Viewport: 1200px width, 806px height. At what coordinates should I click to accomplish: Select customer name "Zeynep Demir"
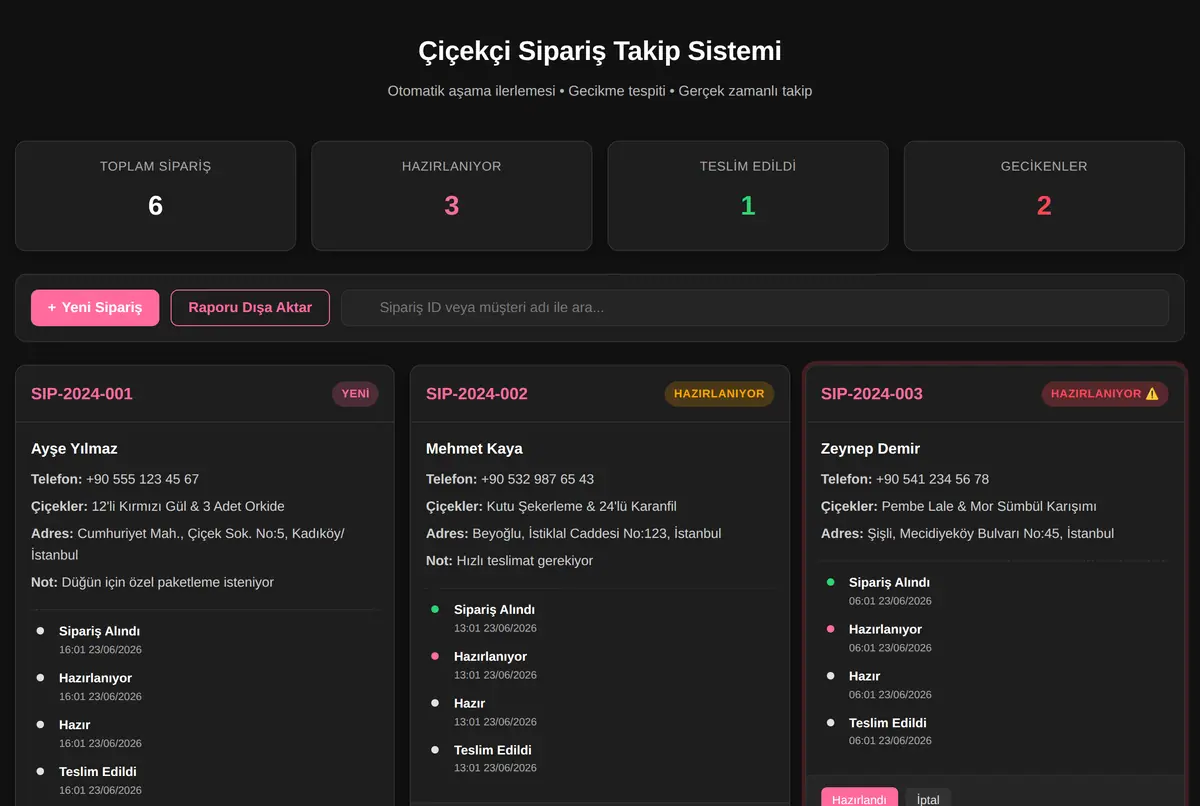870,449
